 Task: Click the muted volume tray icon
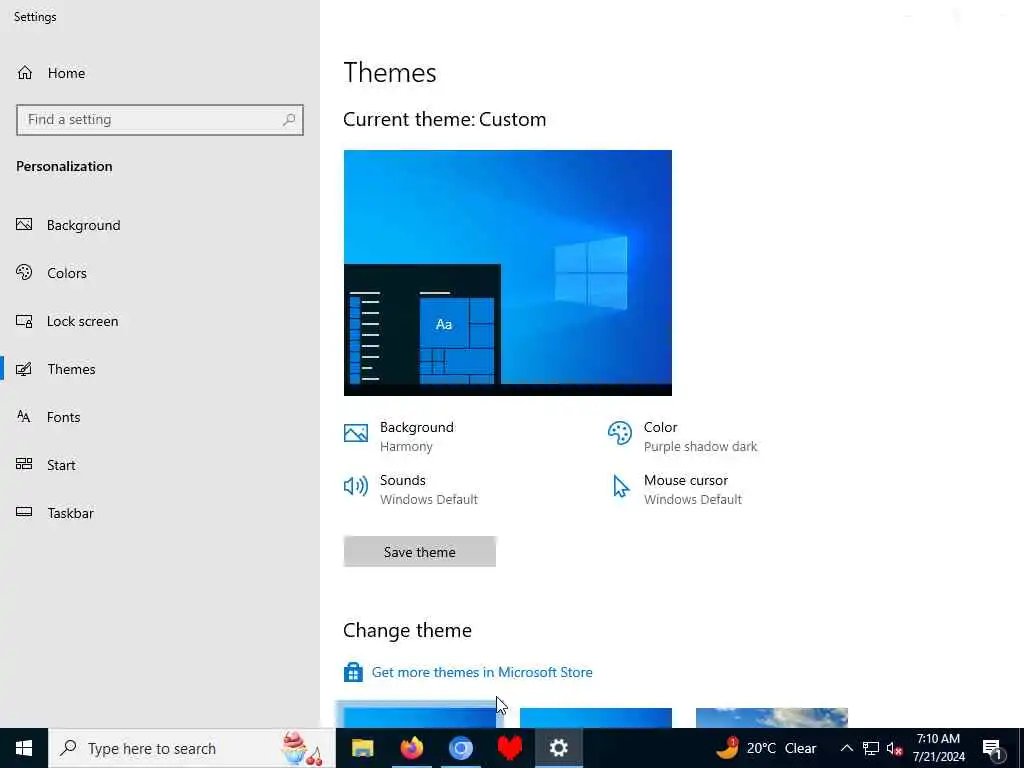coord(894,748)
